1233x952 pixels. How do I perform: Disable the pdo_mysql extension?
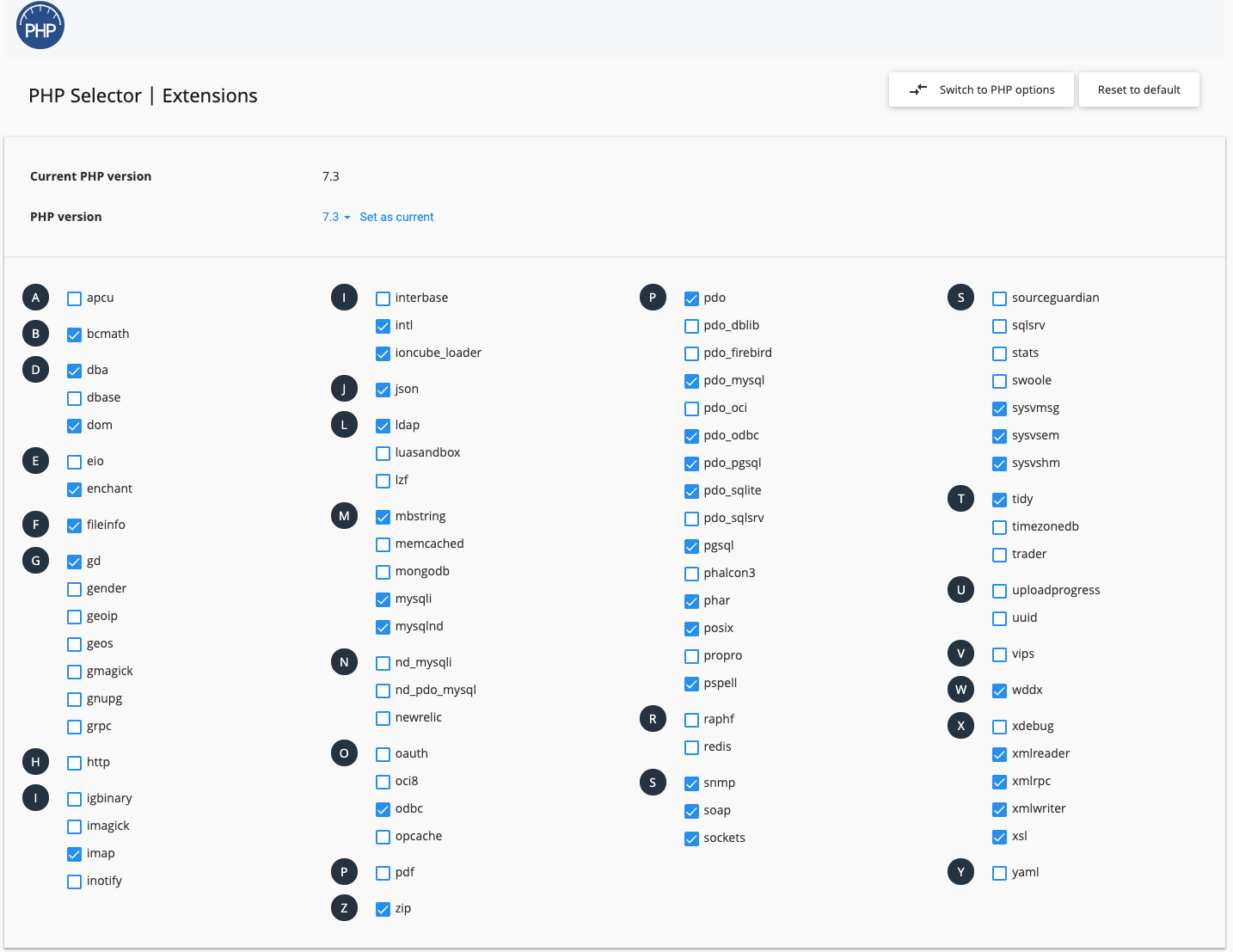tap(692, 381)
